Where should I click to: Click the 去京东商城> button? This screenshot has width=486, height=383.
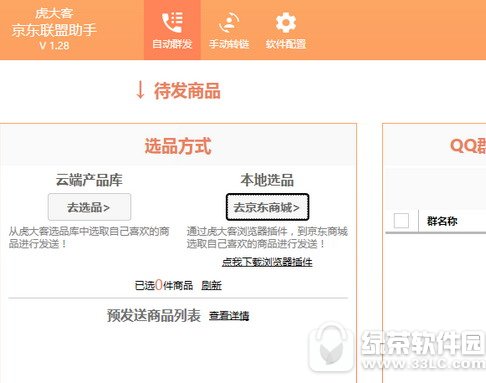coord(267,207)
